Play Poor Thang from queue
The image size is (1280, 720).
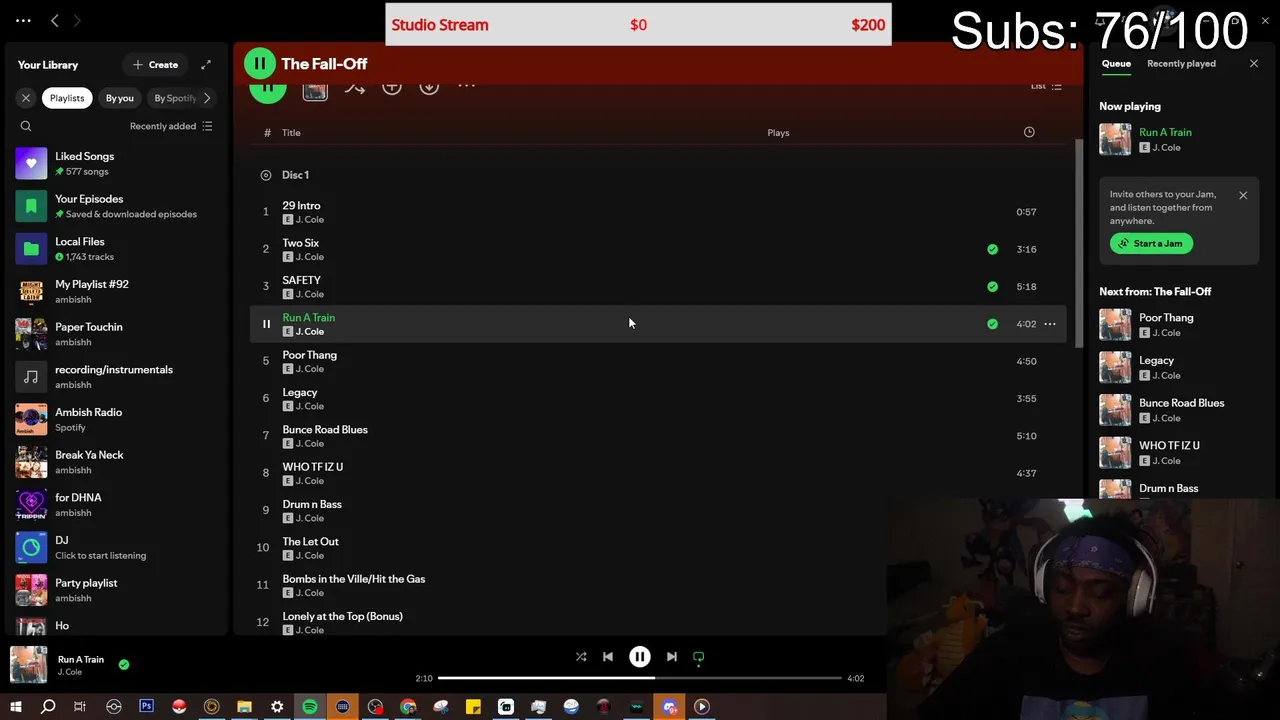[1180, 324]
